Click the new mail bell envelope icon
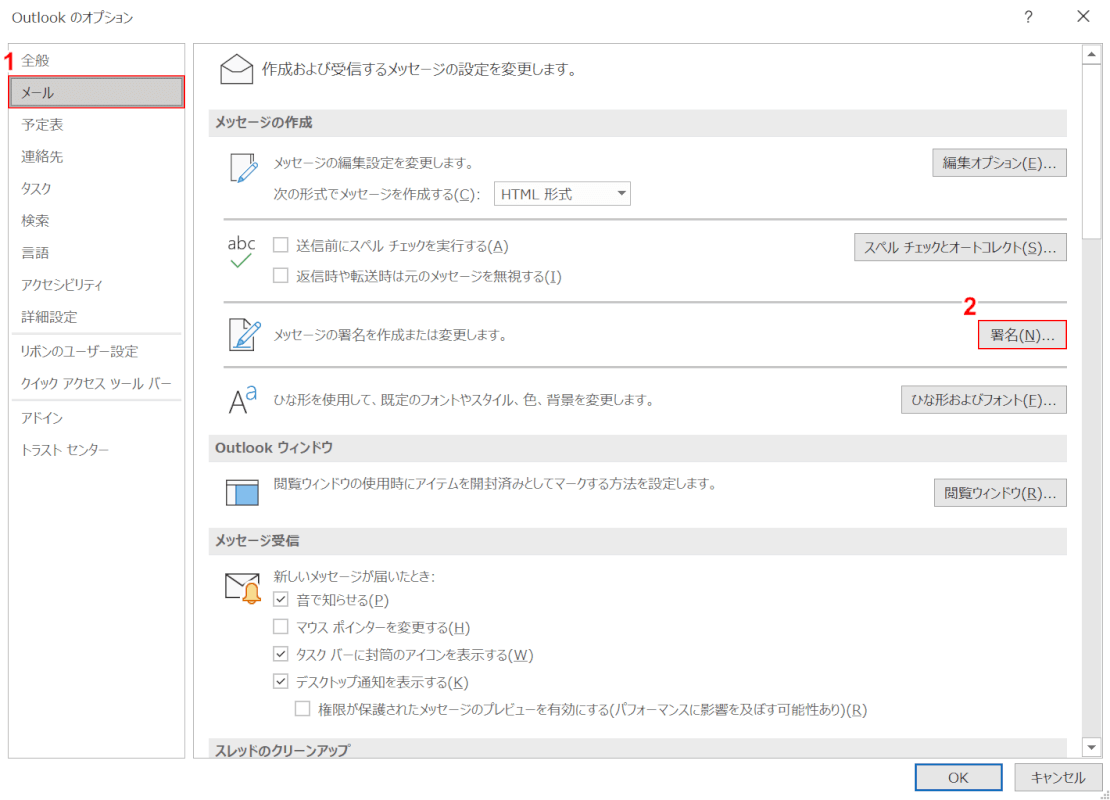Viewport: 1110px width, 800px height. [x=243, y=588]
